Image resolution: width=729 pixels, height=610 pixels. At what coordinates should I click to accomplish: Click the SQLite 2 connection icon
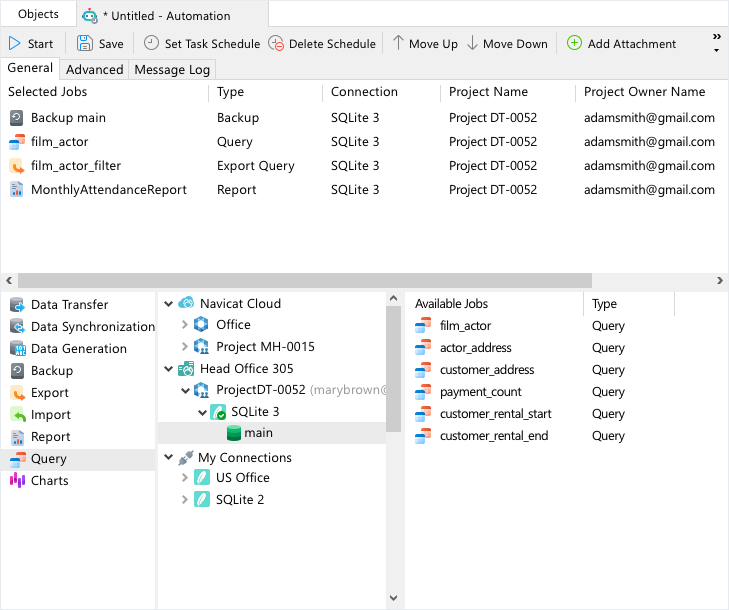click(201, 499)
